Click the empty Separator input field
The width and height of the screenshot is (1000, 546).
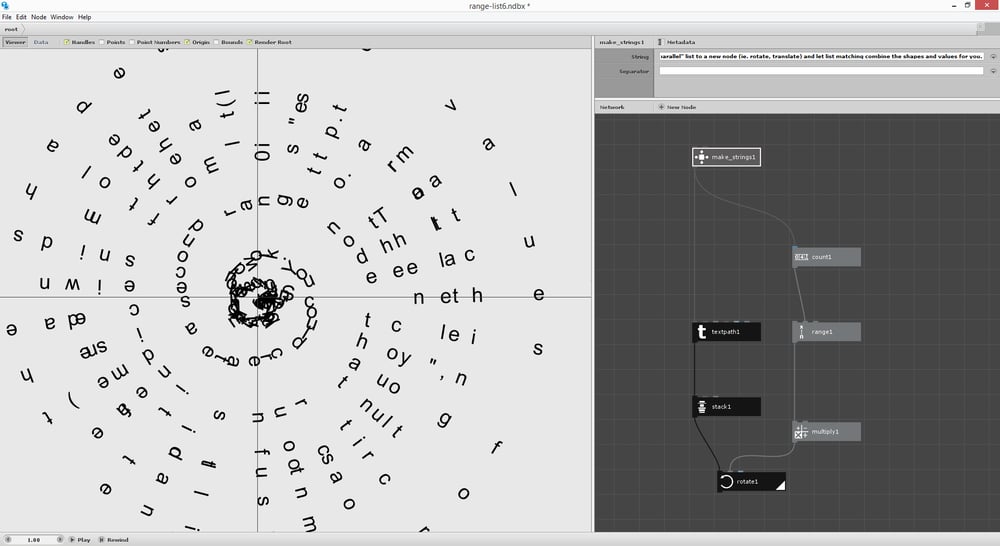[x=821, y=71]
